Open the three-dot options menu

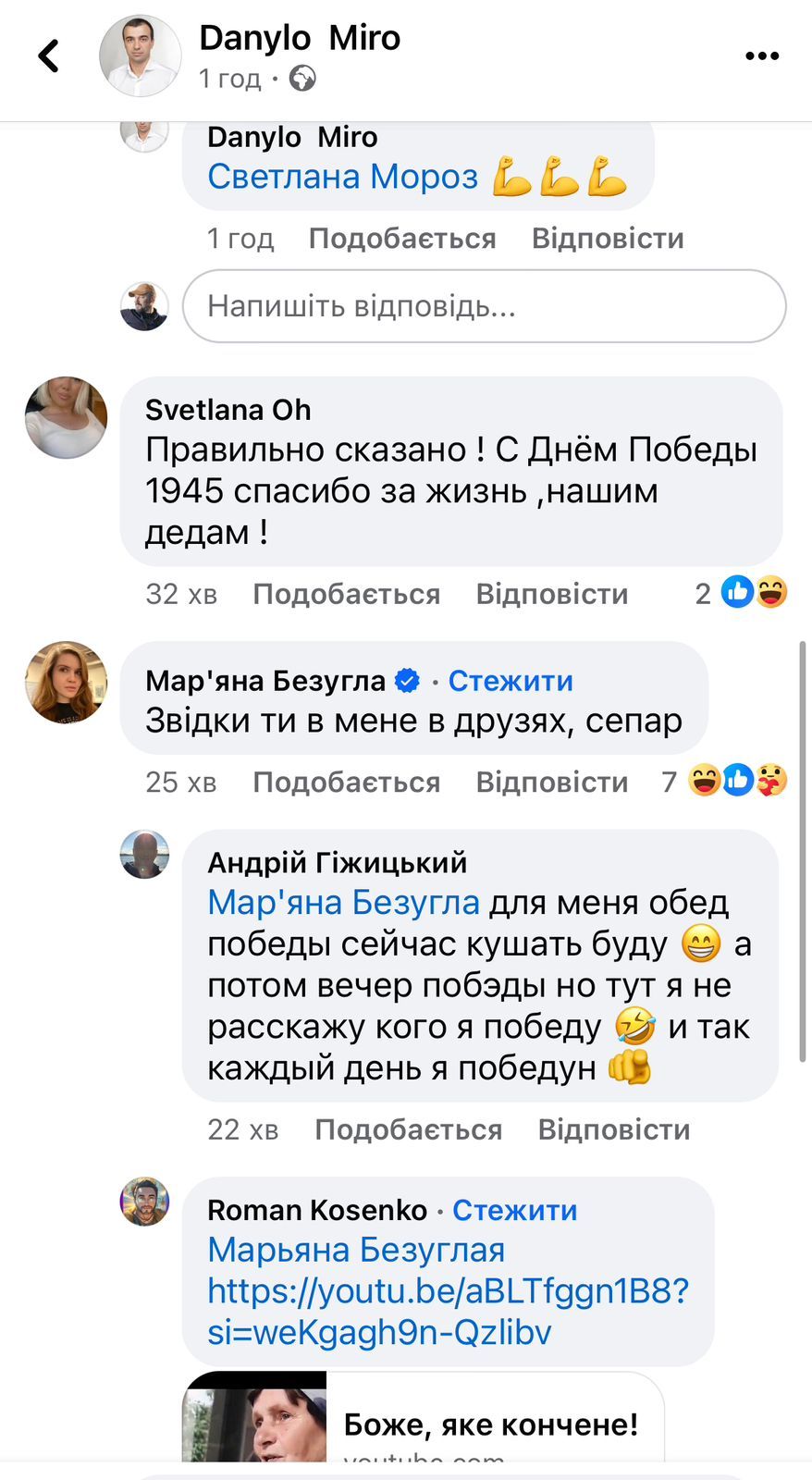(761, 56)
